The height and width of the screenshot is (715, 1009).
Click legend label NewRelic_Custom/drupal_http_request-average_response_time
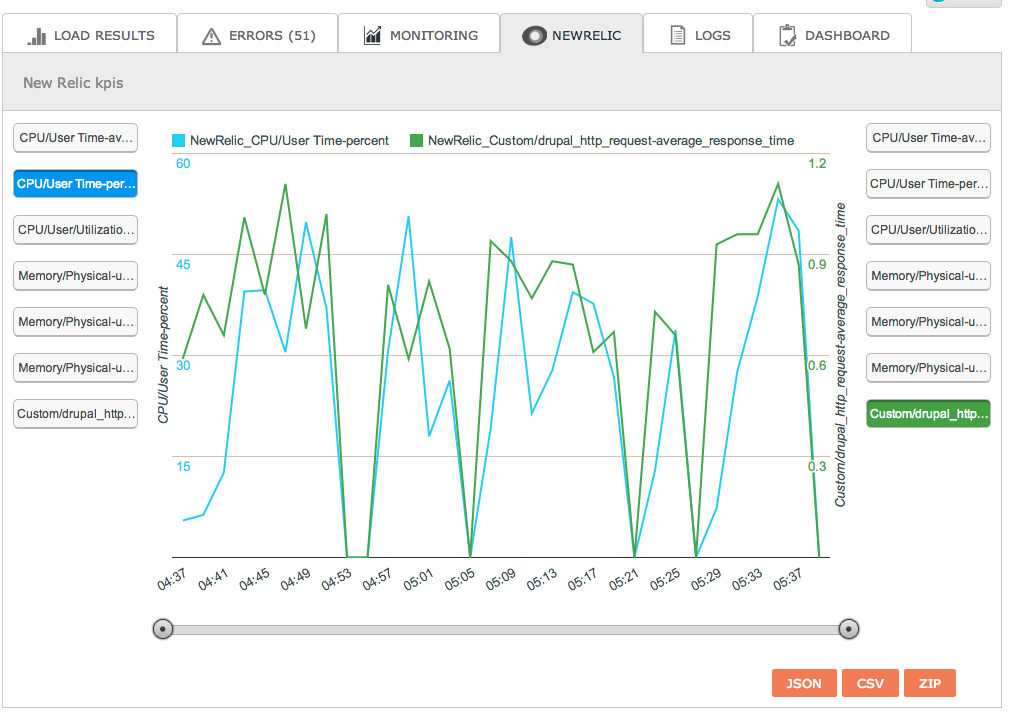coord(611,140)
